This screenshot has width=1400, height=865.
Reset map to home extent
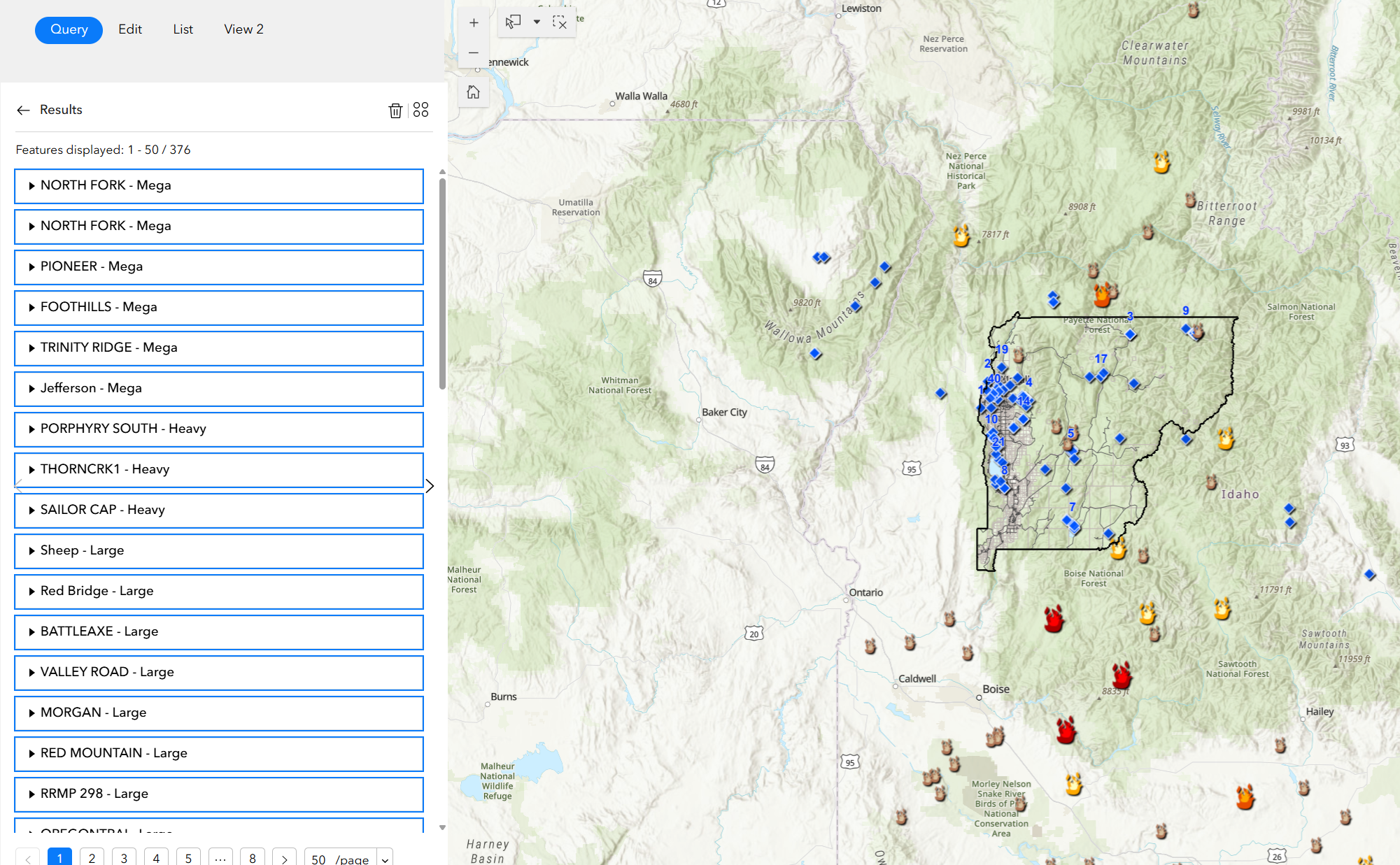click(474, 92)
